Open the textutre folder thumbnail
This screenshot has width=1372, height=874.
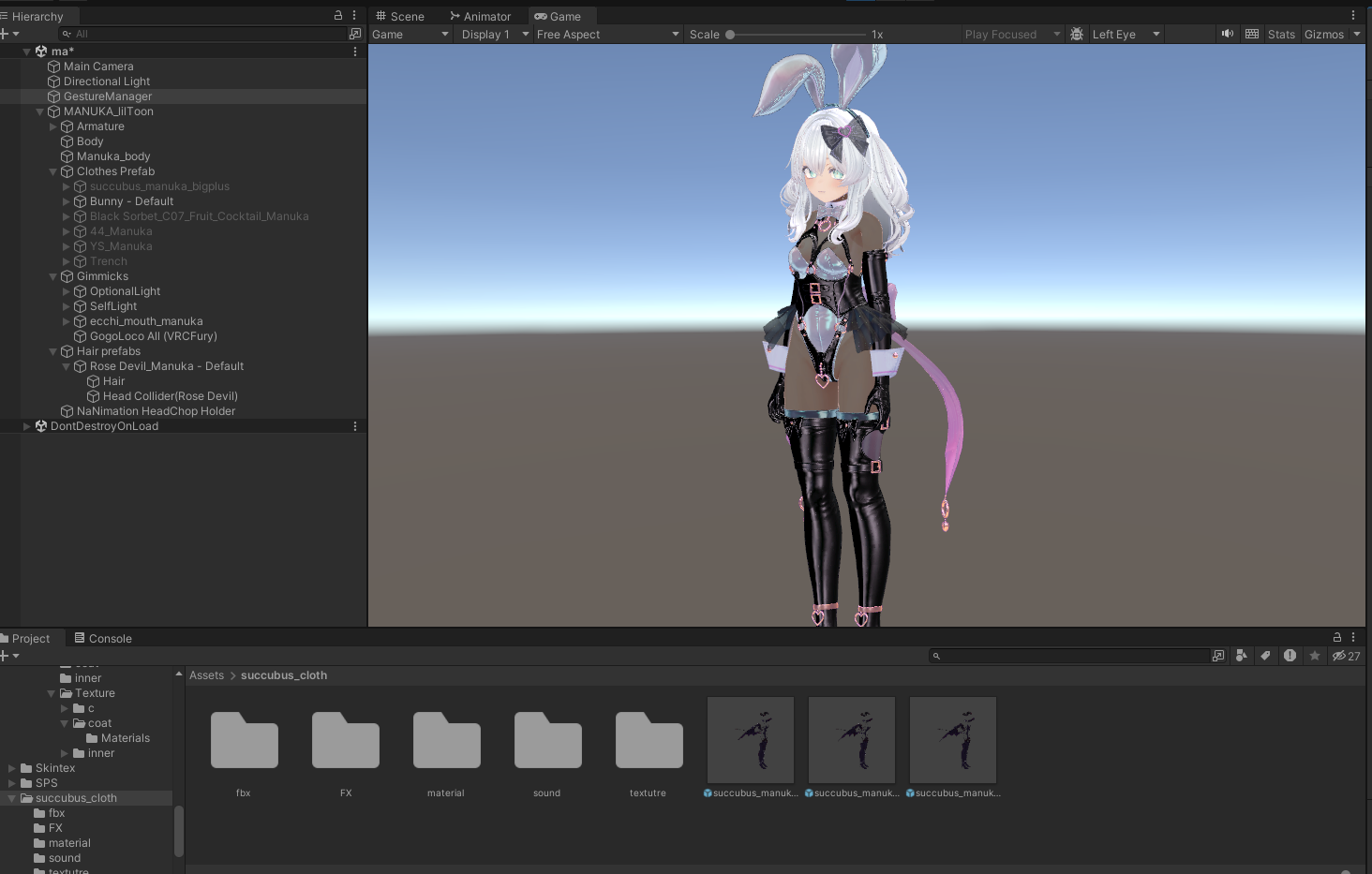tap(649, 740)
